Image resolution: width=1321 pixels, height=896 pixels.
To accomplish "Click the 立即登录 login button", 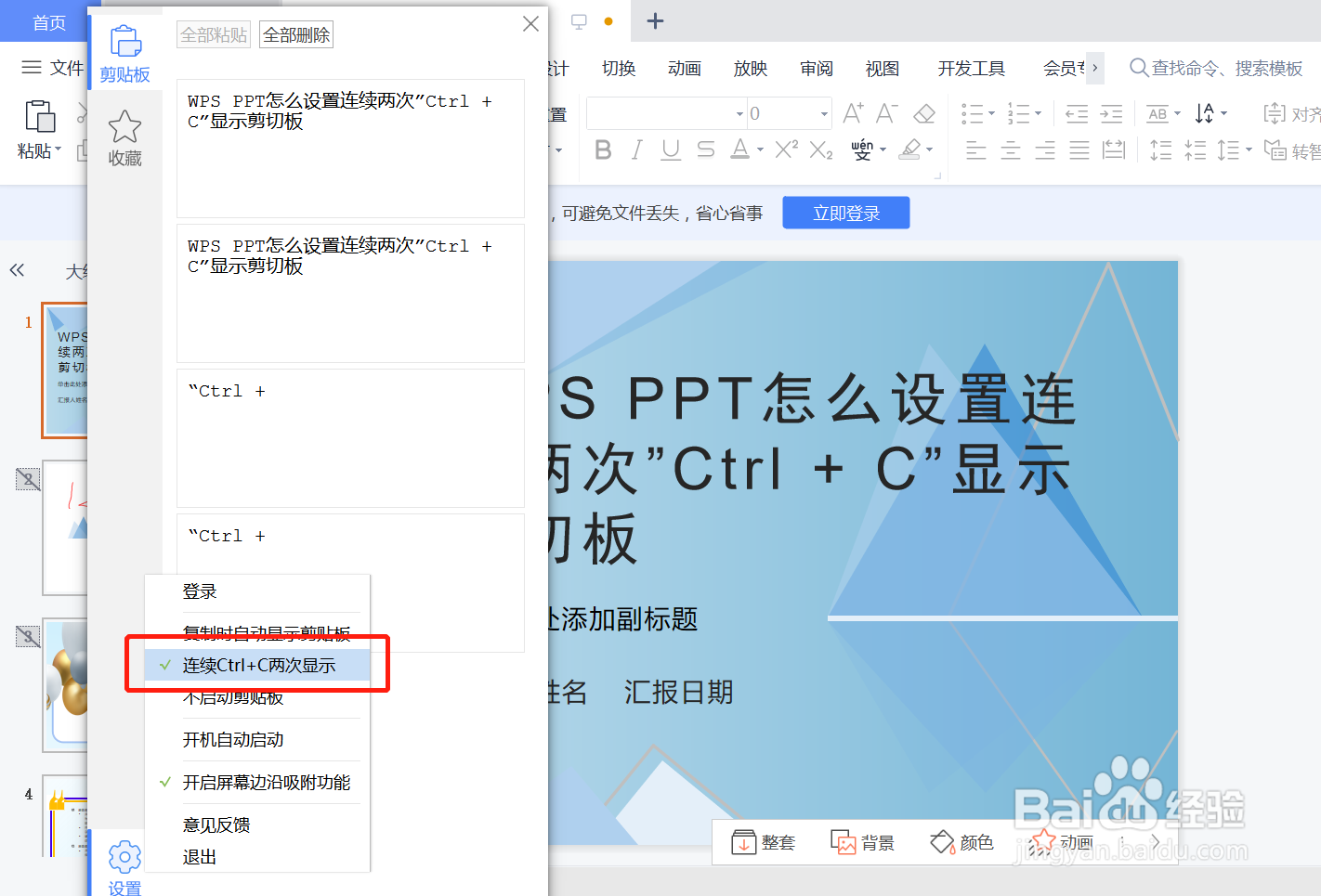I will (x=846, y=213).
